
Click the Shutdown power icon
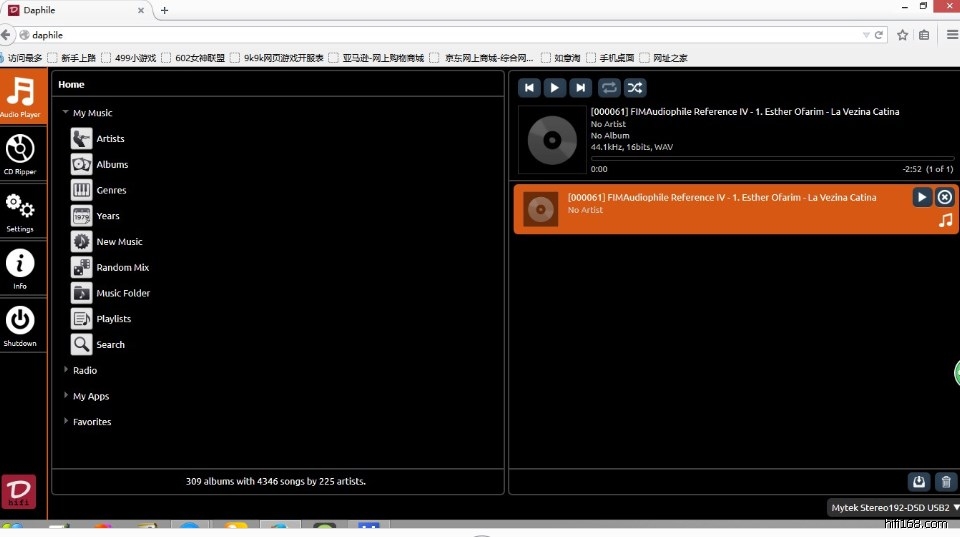20,322
